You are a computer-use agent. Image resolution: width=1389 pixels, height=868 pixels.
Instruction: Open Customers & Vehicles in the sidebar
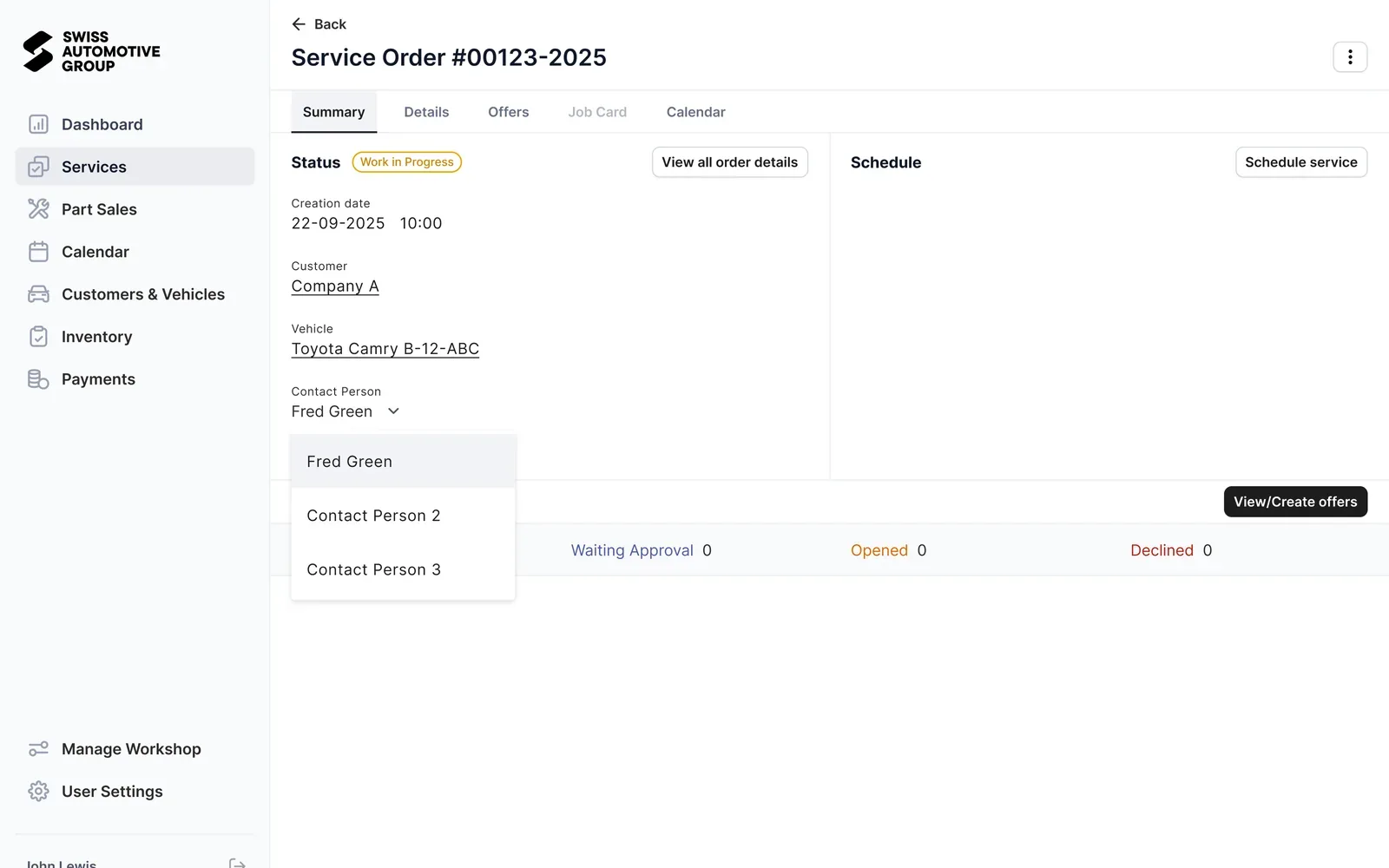(135, 294)
